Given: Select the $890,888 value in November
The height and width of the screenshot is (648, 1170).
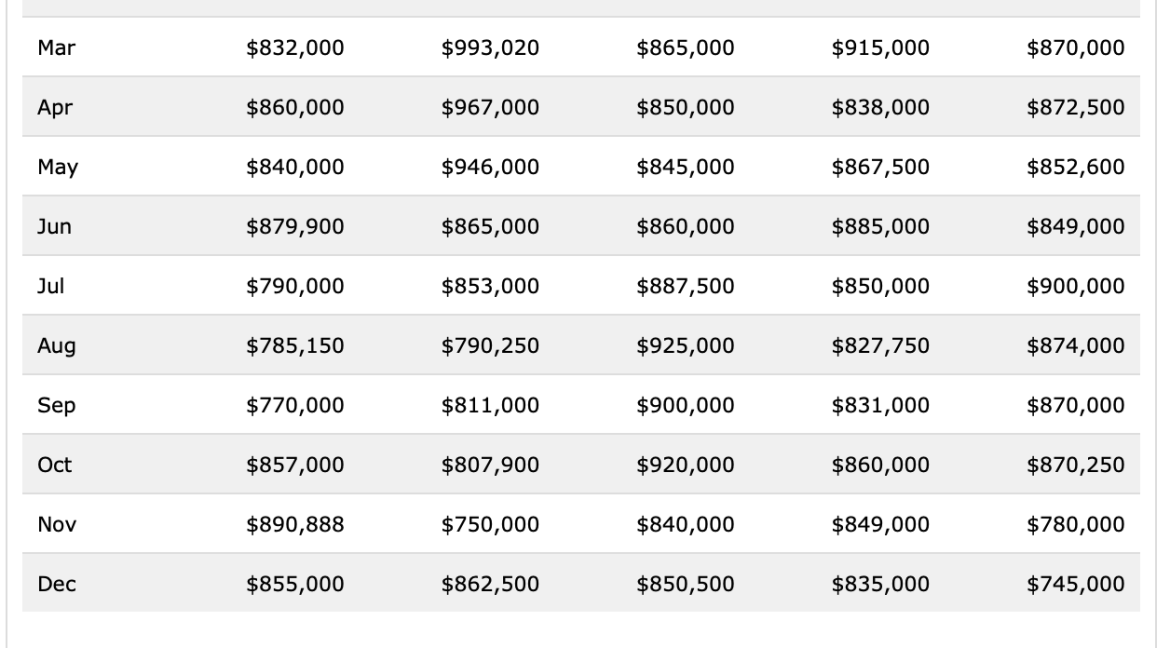Looking at the screenshot, I should click(296, 524).
